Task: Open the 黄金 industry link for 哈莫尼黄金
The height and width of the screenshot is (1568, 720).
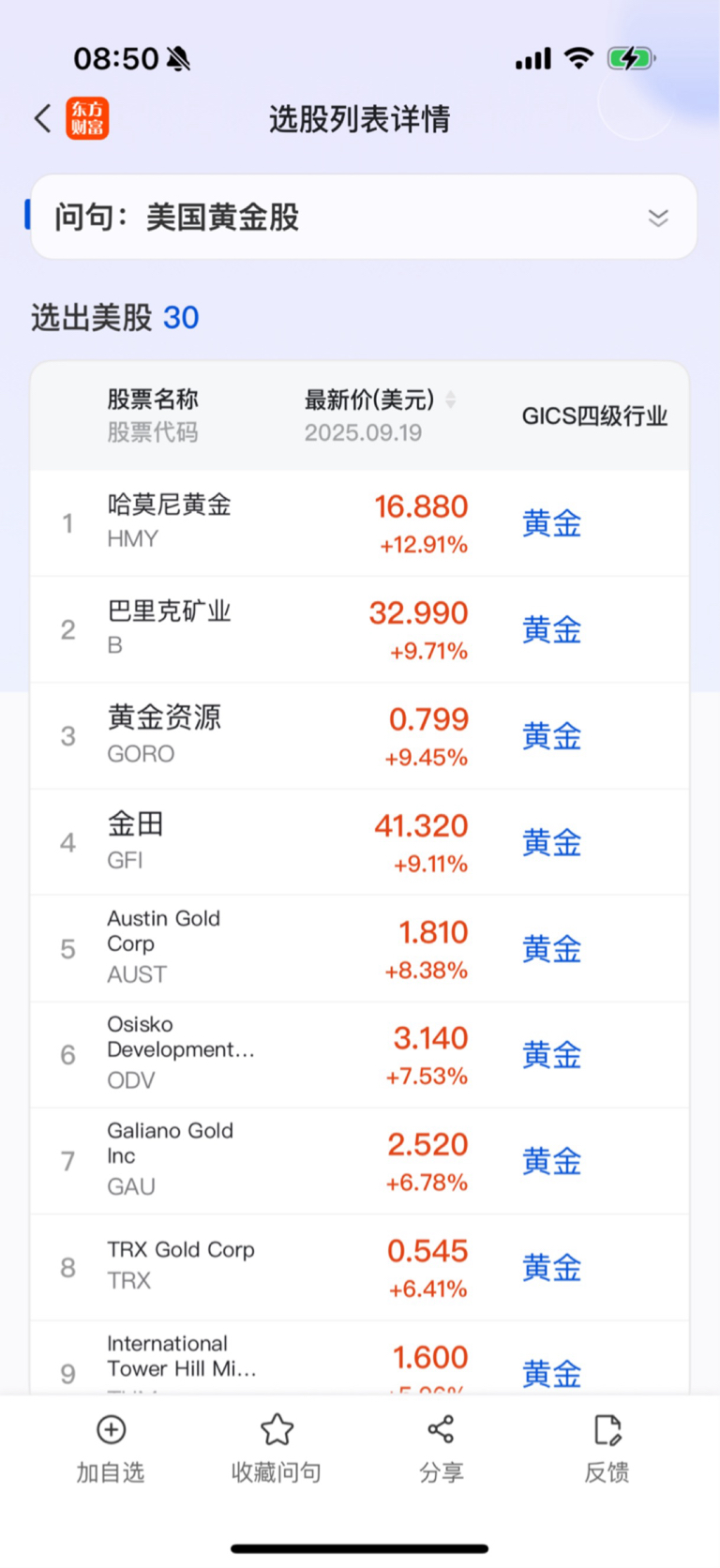Action: click(552, 523)
